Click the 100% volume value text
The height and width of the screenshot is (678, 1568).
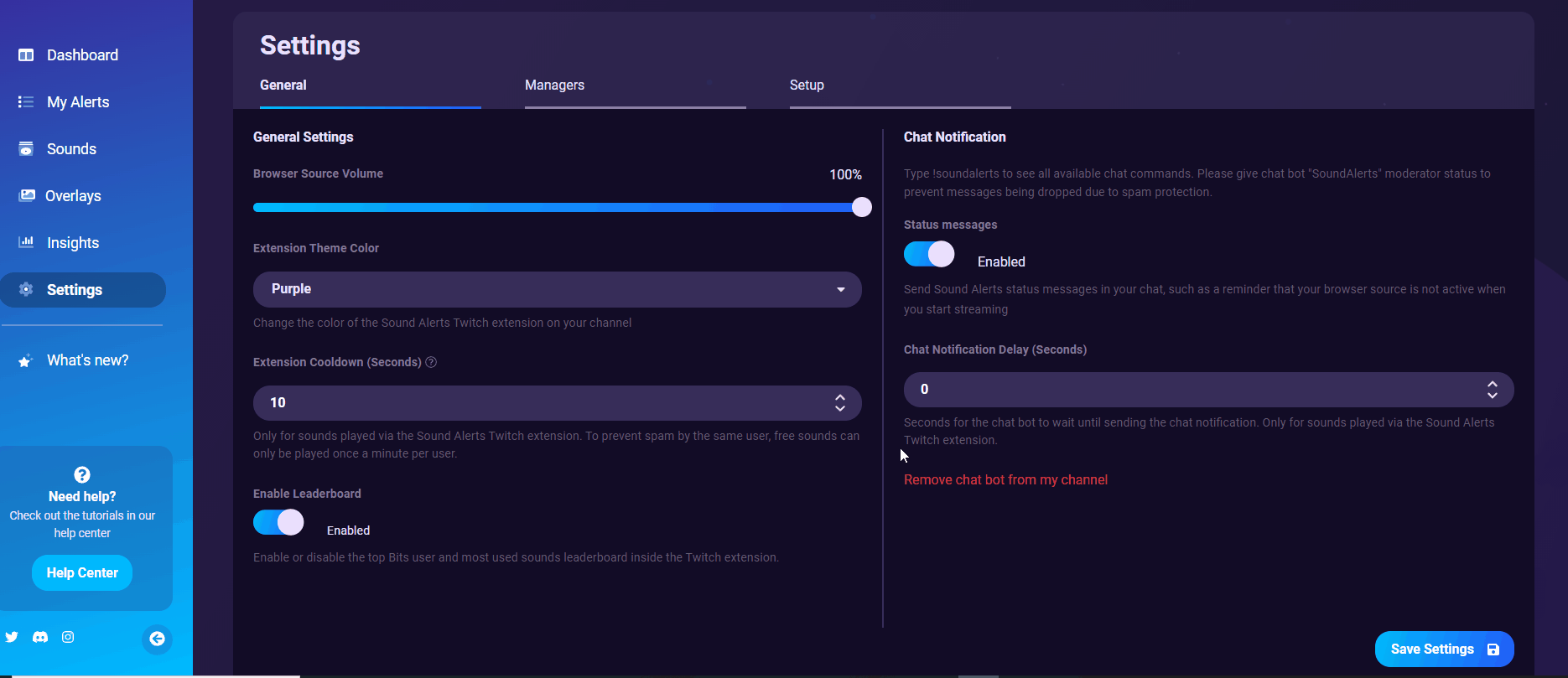tap(845, 174)
